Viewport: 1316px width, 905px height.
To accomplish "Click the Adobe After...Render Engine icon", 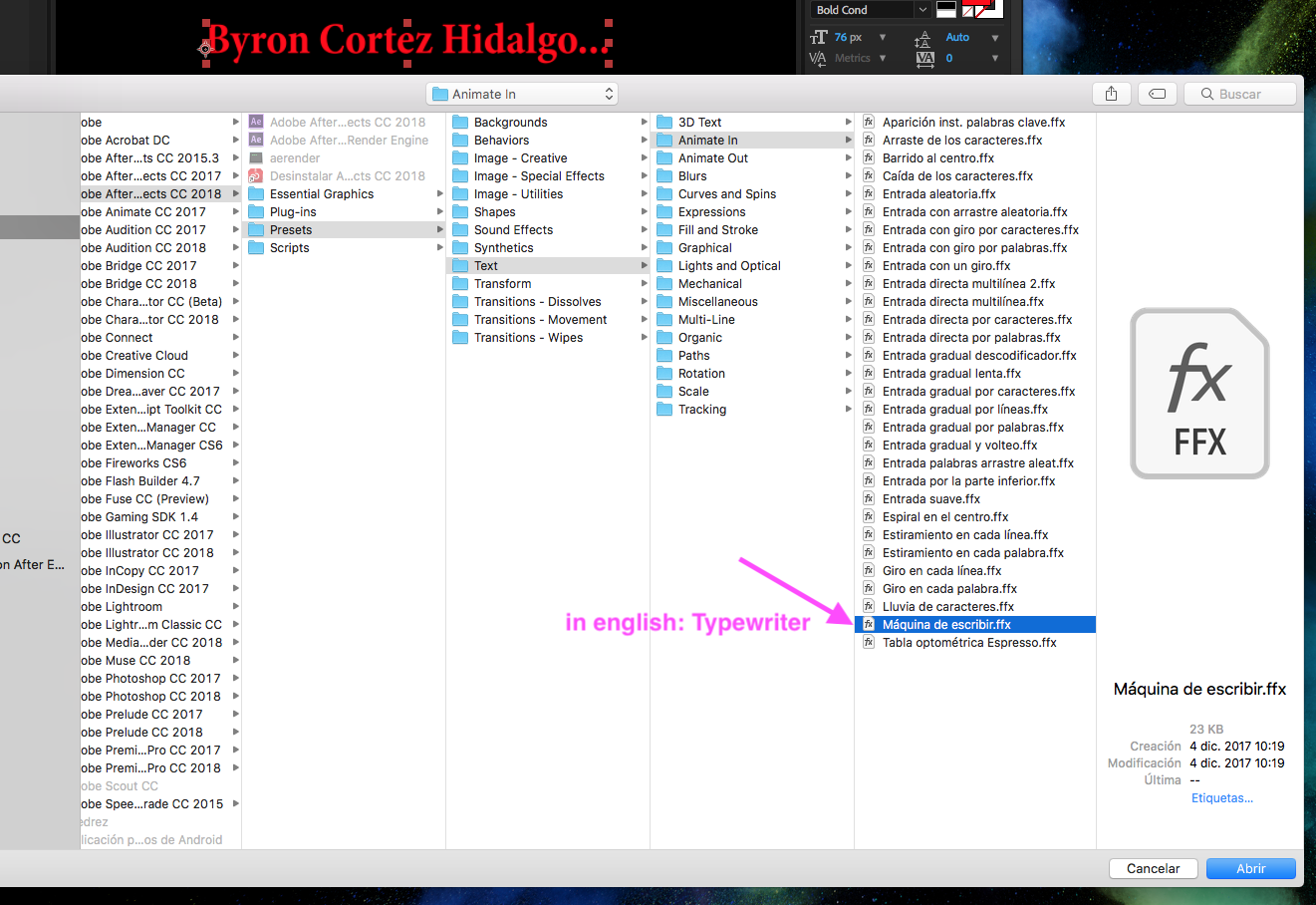I will (256, 141).
